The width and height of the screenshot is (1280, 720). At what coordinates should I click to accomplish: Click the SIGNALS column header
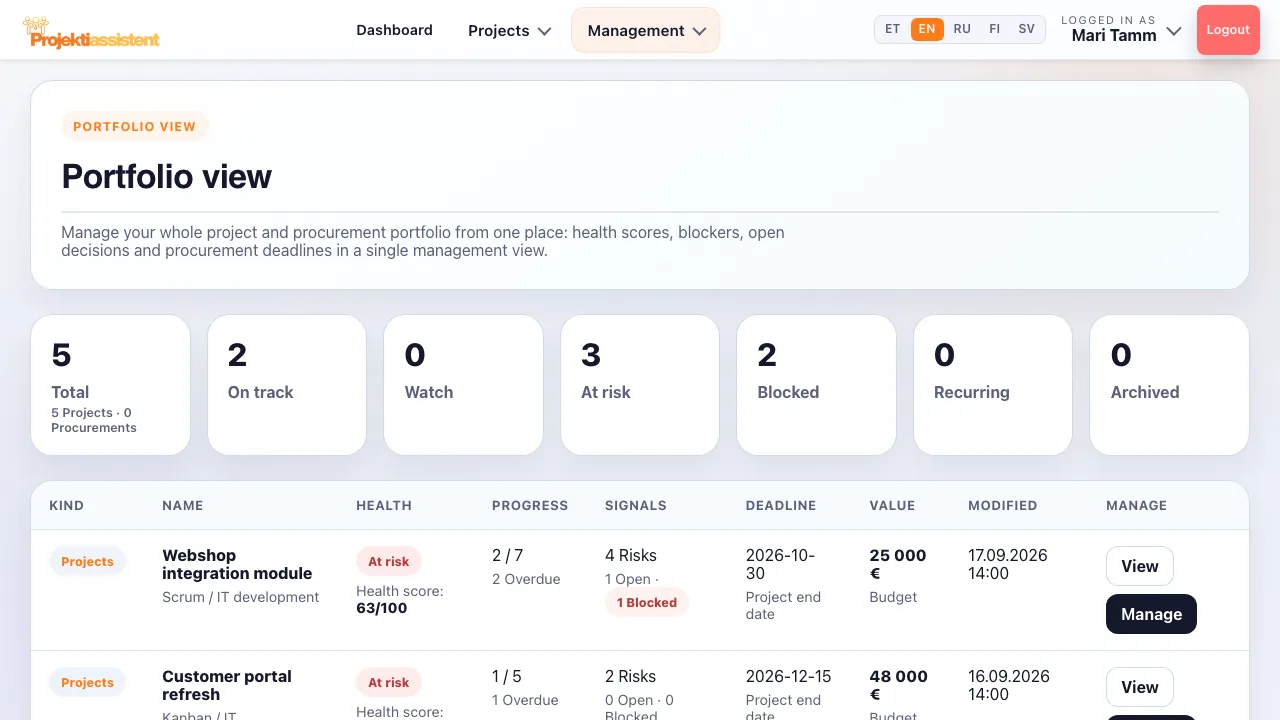[x=636, y=506]
